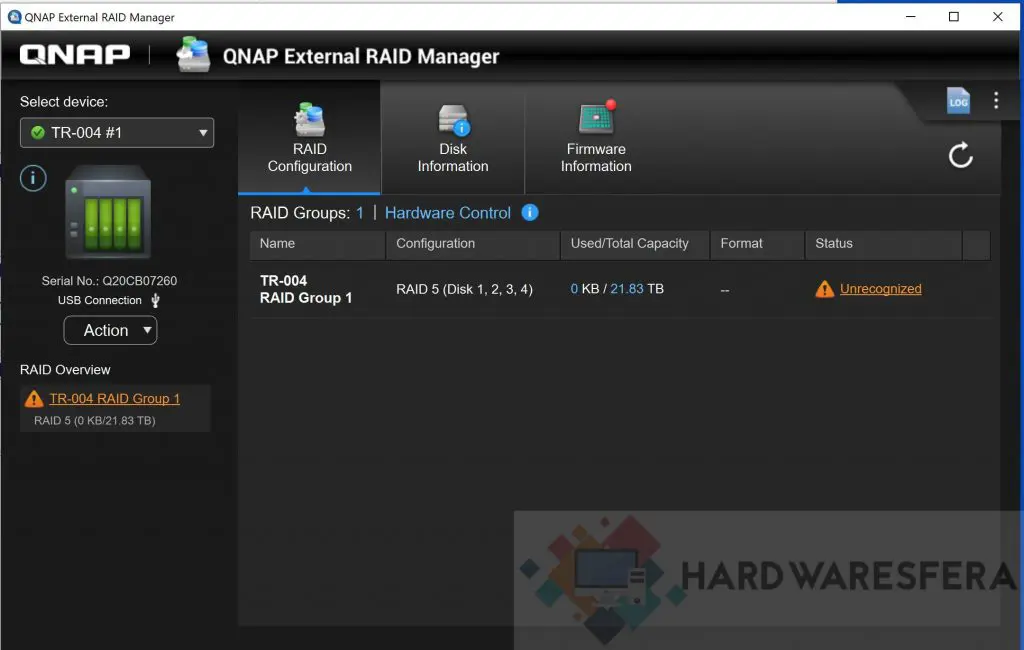Click the device info icon beside the NAS image
The image size is (1024, 650).
pos(33,178)
